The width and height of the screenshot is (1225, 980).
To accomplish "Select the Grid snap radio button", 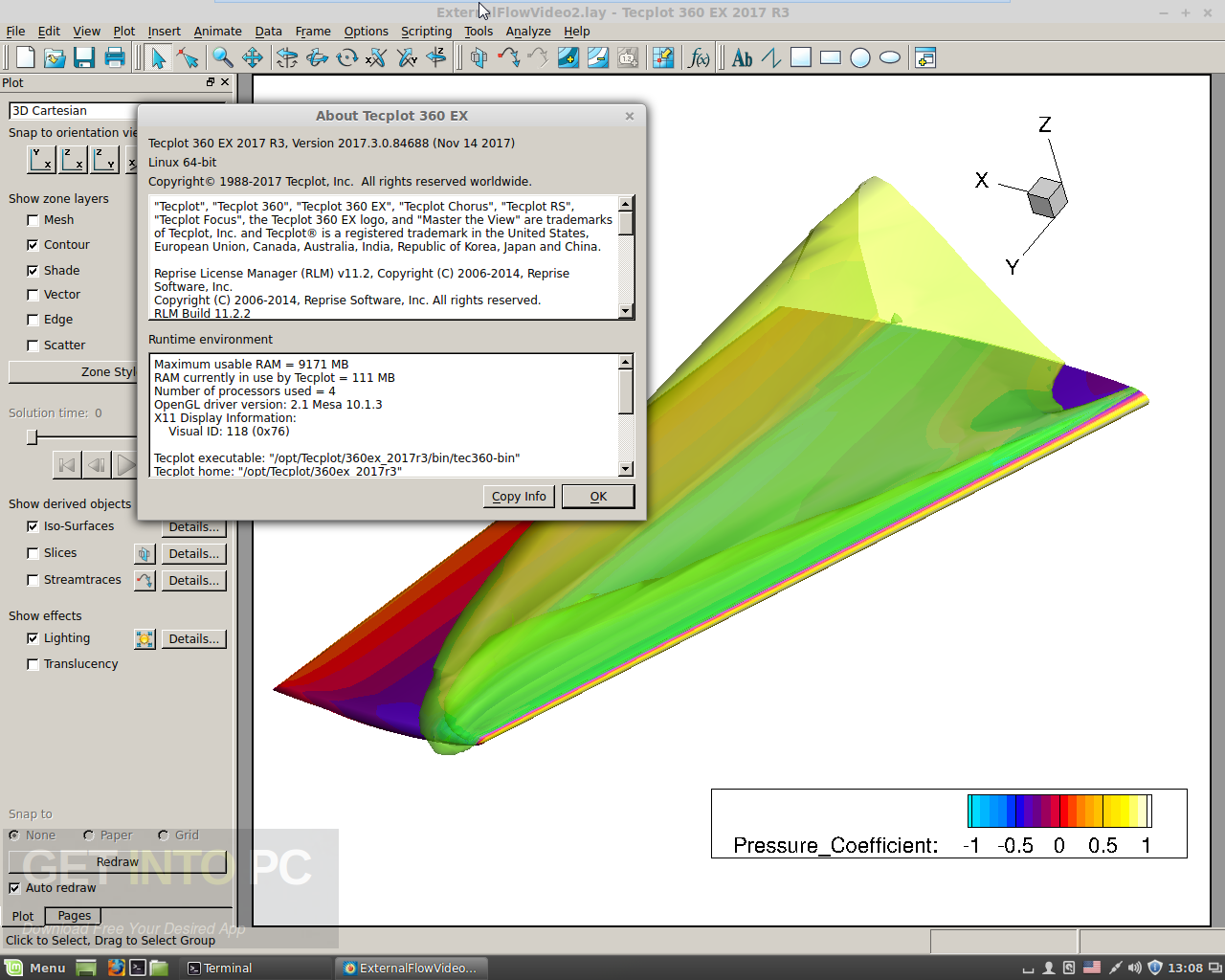I will [x=164, y=835].
